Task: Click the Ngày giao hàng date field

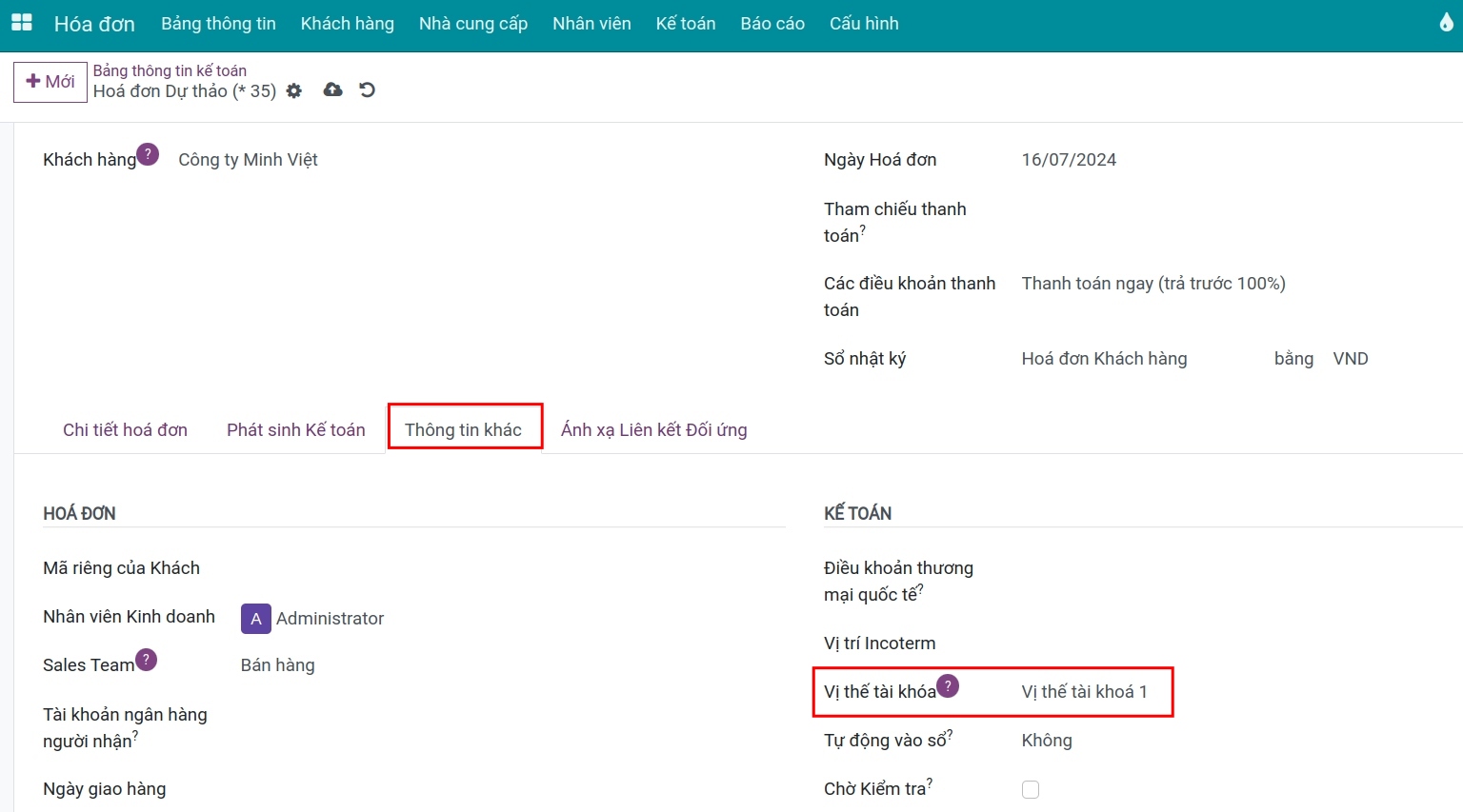Action: pyautogui.click(x=512, y=789)
